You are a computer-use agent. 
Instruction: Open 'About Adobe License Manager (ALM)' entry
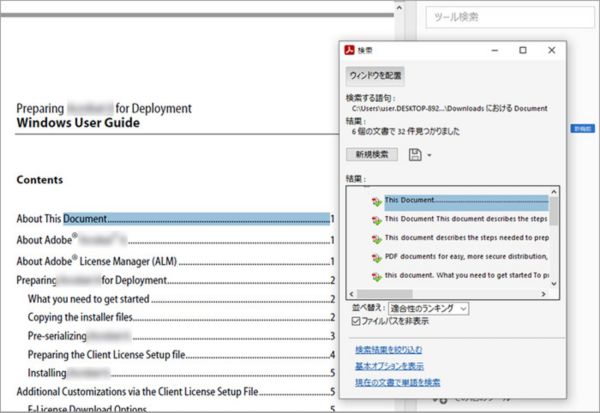pyautogui.click(x=175, y=261)
